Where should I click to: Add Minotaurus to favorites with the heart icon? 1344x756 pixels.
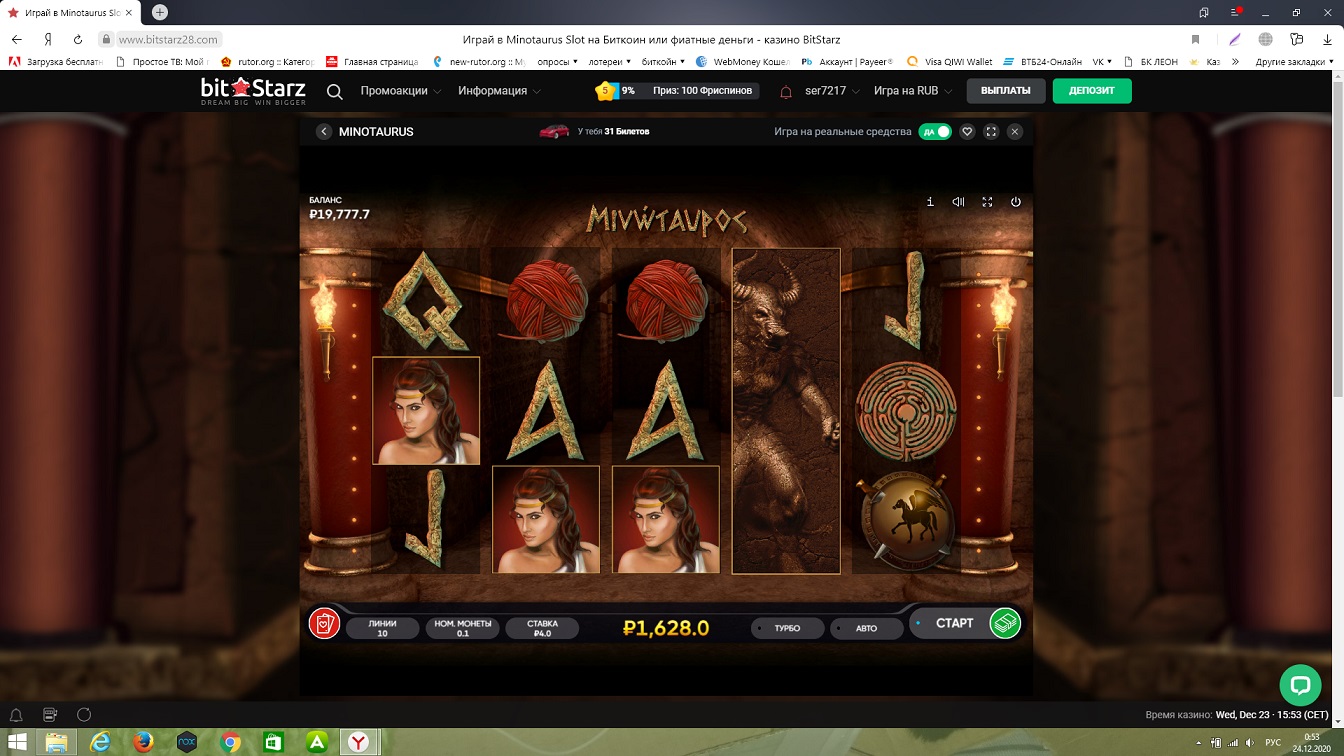967,132
